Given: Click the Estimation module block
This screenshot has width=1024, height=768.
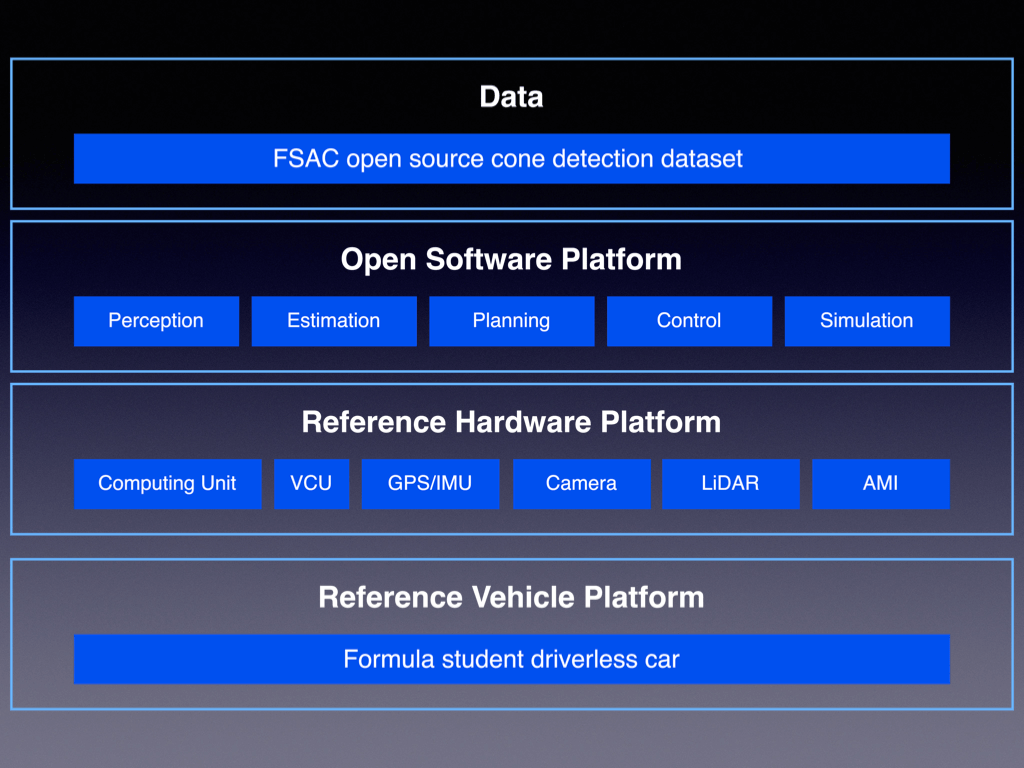Looking at the screenshot, I should coord(333,321).
